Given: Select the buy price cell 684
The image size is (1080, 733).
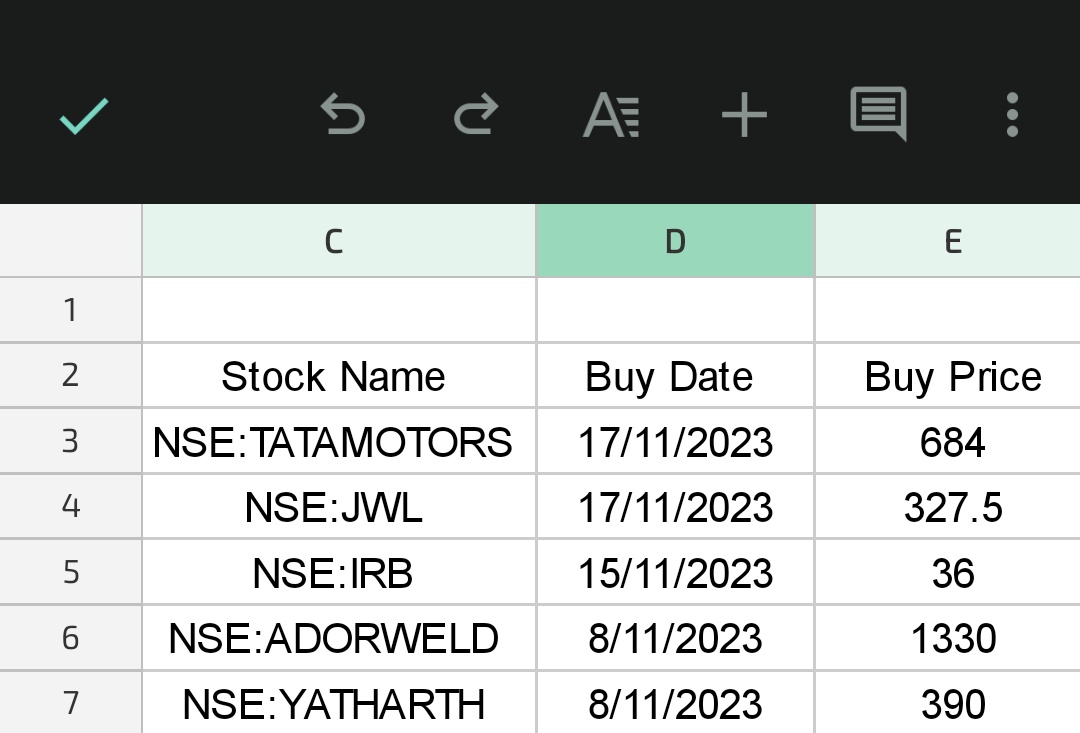Looking at the screenshot, I should click(x=948, y=441).
